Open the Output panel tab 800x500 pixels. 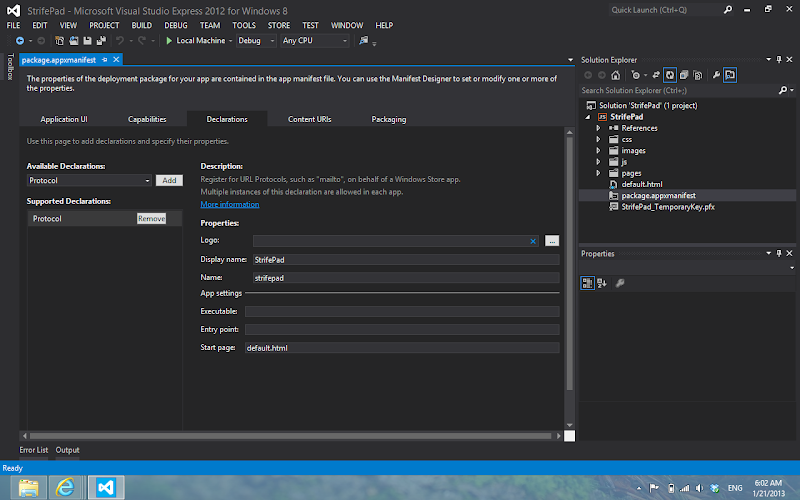pos(67,450)
